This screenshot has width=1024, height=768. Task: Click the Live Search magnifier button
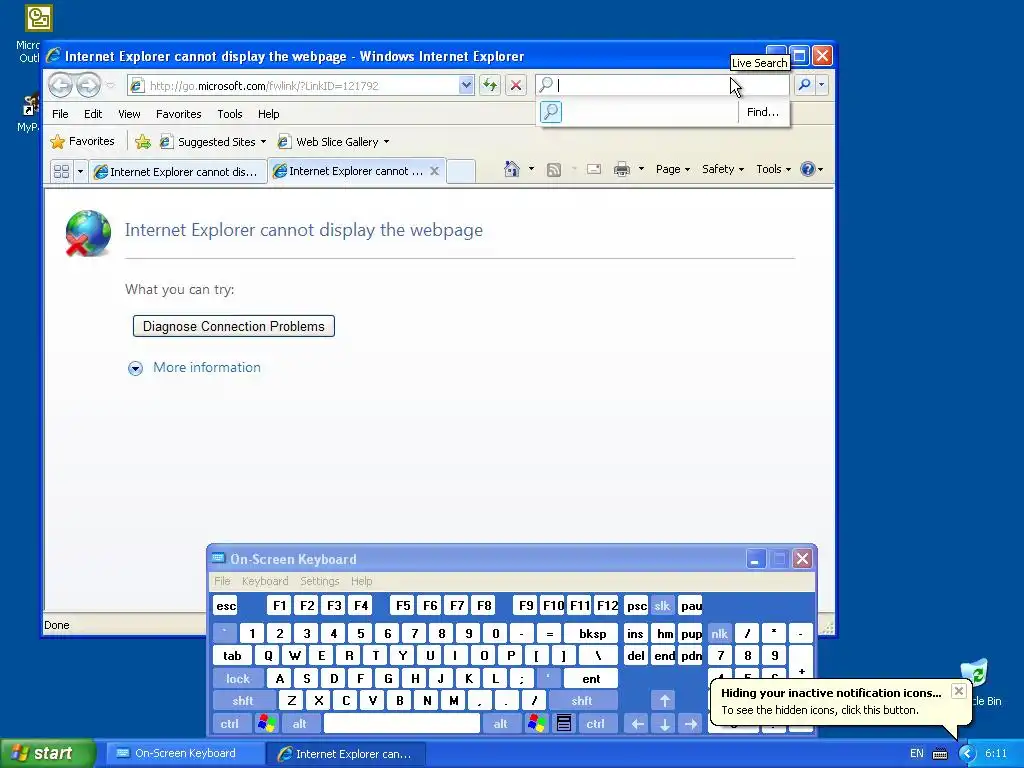point(805,85)
